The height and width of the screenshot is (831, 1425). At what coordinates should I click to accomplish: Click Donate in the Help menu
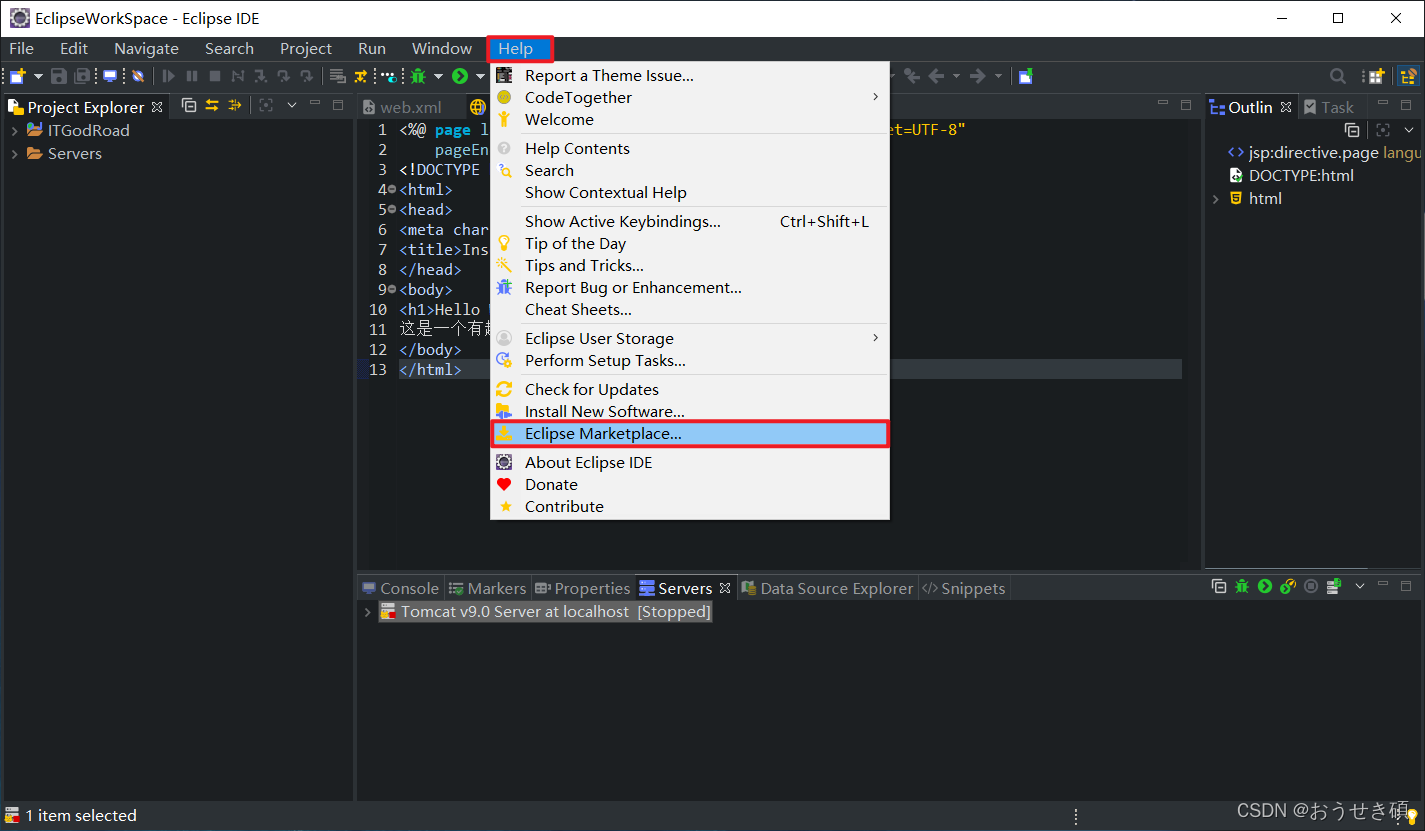690,485
